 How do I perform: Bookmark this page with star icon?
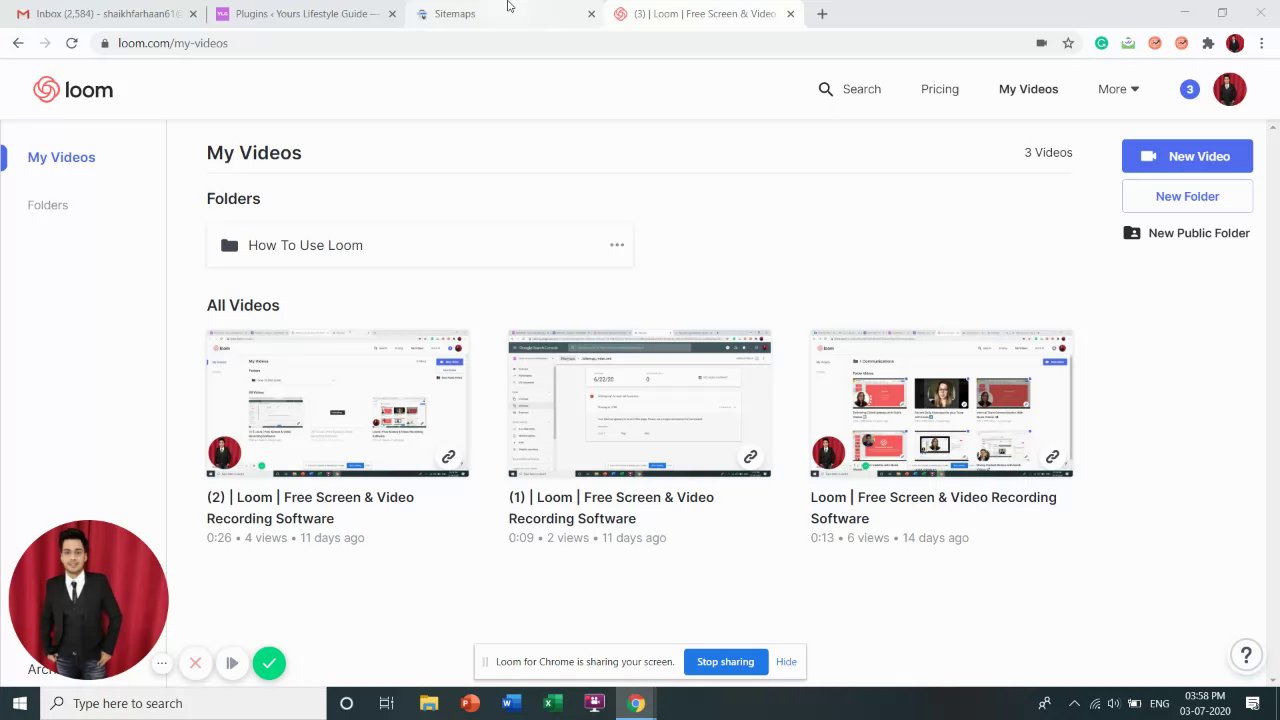point(1068,43)
